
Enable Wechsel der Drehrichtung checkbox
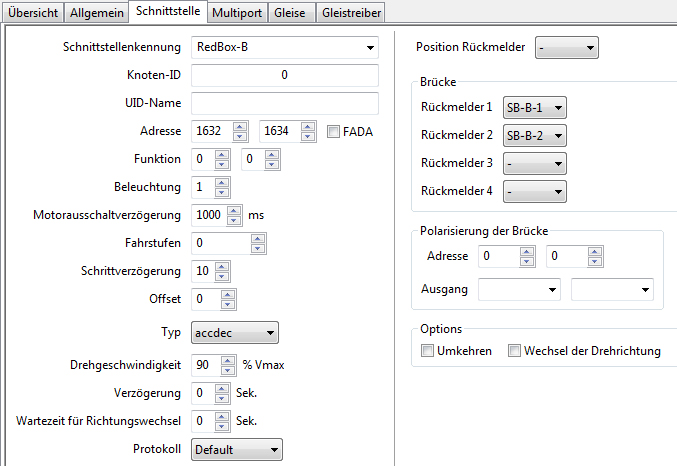click(514, 351)
